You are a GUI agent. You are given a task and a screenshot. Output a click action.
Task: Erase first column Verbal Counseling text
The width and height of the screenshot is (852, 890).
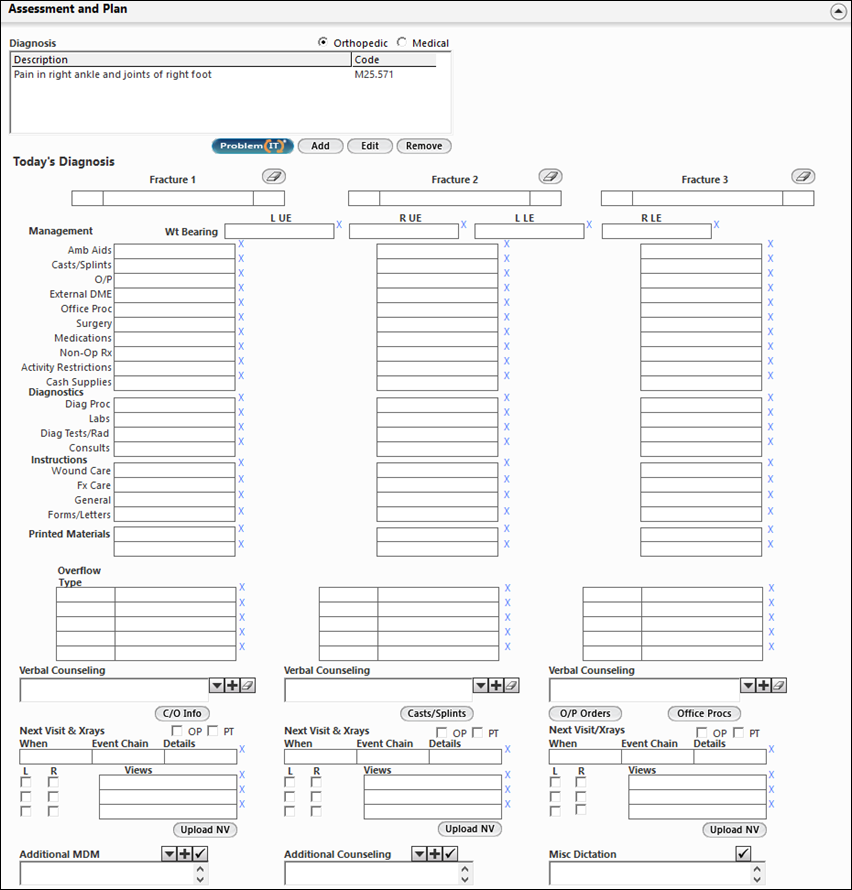(x=247, y=686)
